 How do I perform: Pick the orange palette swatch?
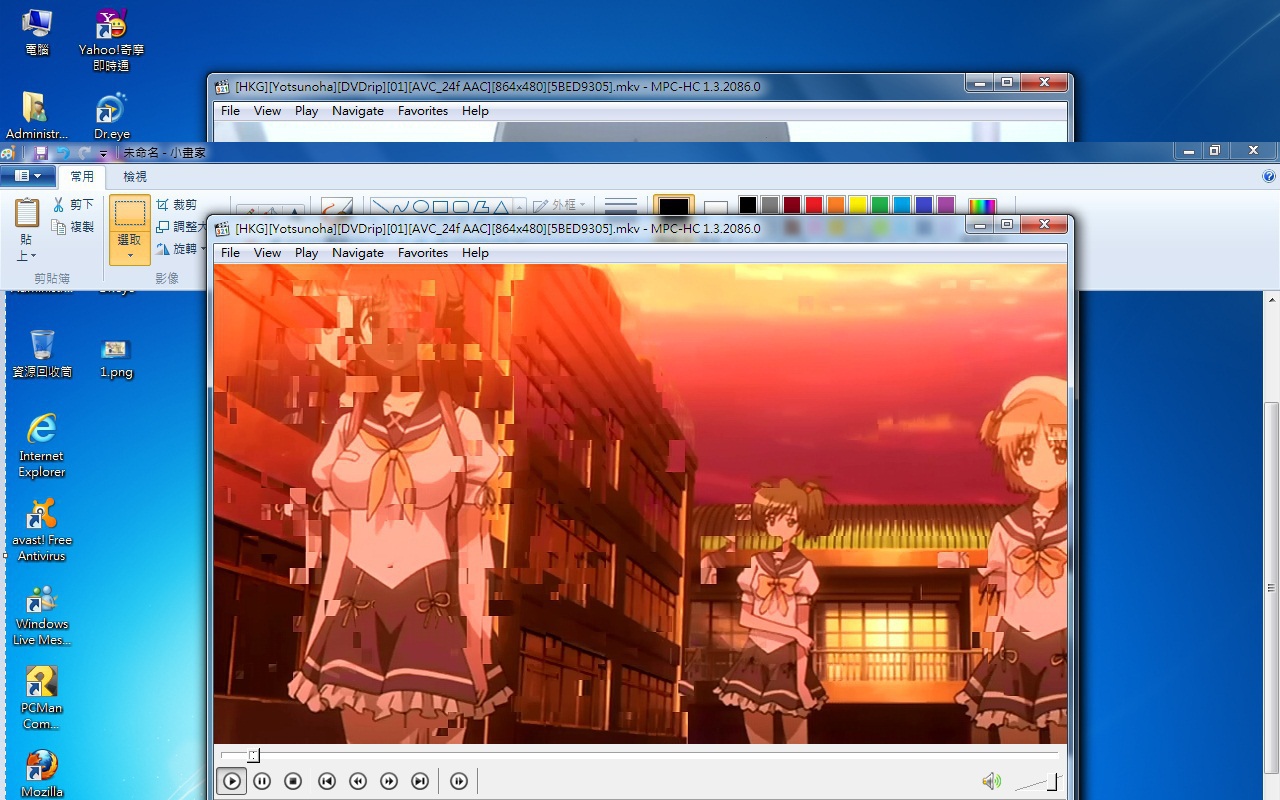click(836, 205)
